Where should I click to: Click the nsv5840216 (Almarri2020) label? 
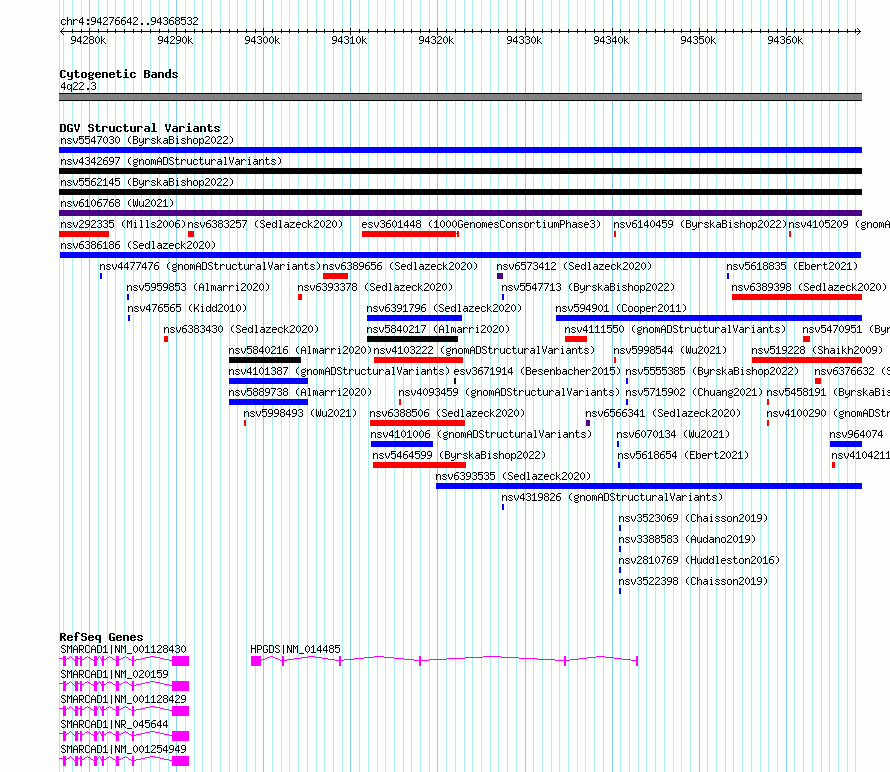point(300,350)
